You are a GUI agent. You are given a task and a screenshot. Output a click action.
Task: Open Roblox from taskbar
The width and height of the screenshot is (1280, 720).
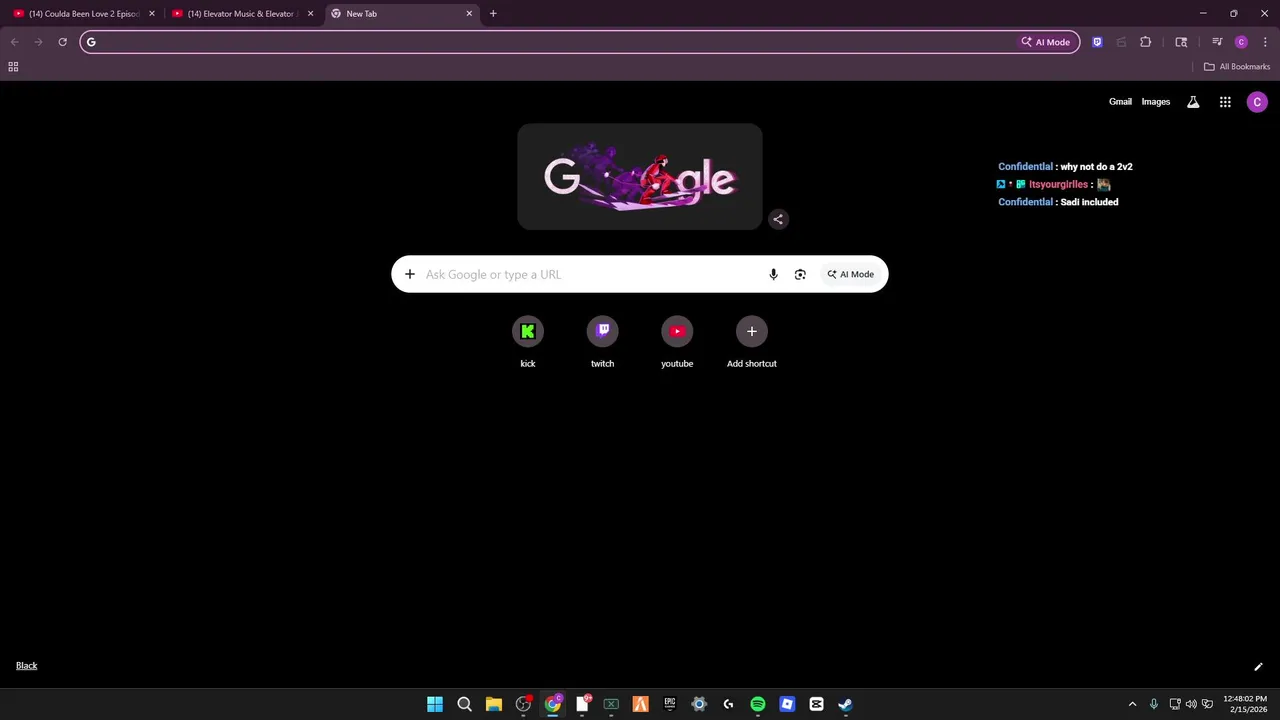coord(787,704)
